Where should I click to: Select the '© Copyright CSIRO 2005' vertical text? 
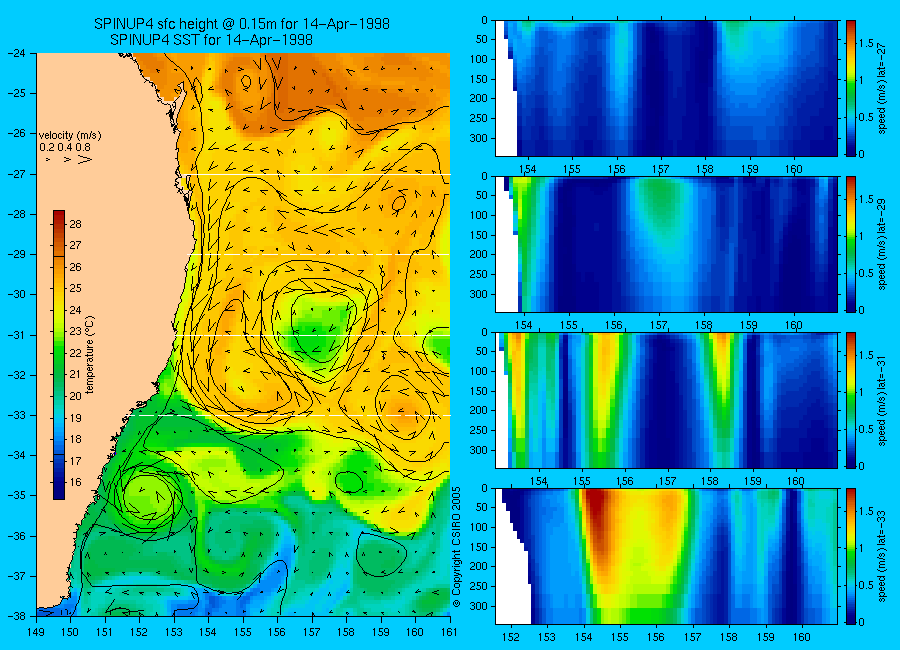[457, 547]
